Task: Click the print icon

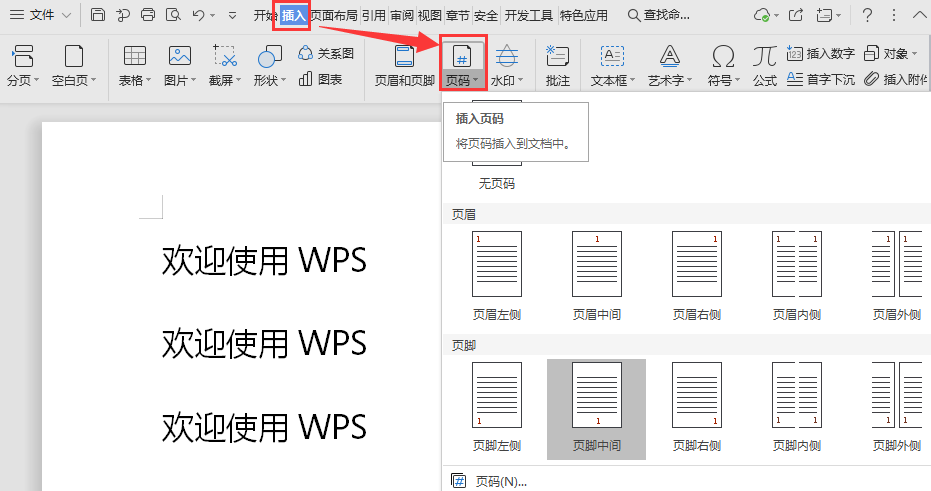Action: [x=148, y=15]
